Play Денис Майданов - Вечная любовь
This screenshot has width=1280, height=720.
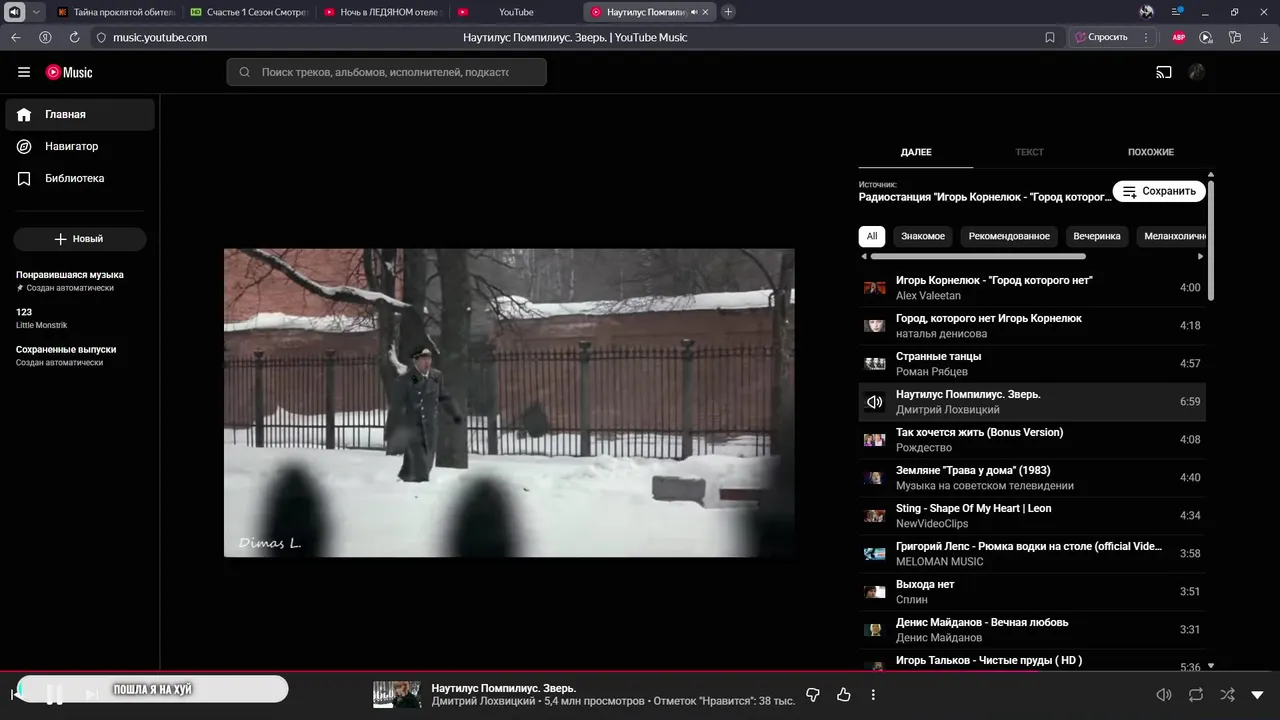pos(1032,630)
